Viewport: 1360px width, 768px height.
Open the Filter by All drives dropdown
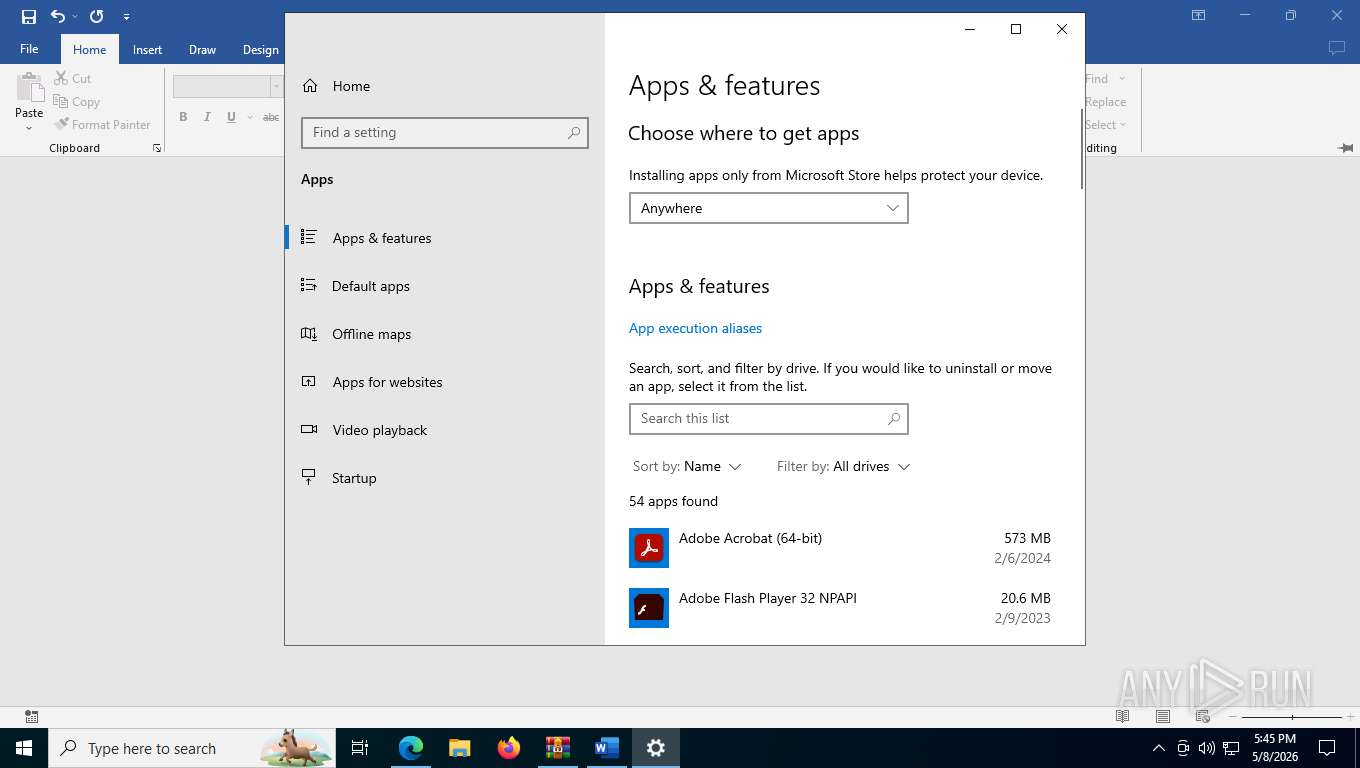click(x=844, y=466)
